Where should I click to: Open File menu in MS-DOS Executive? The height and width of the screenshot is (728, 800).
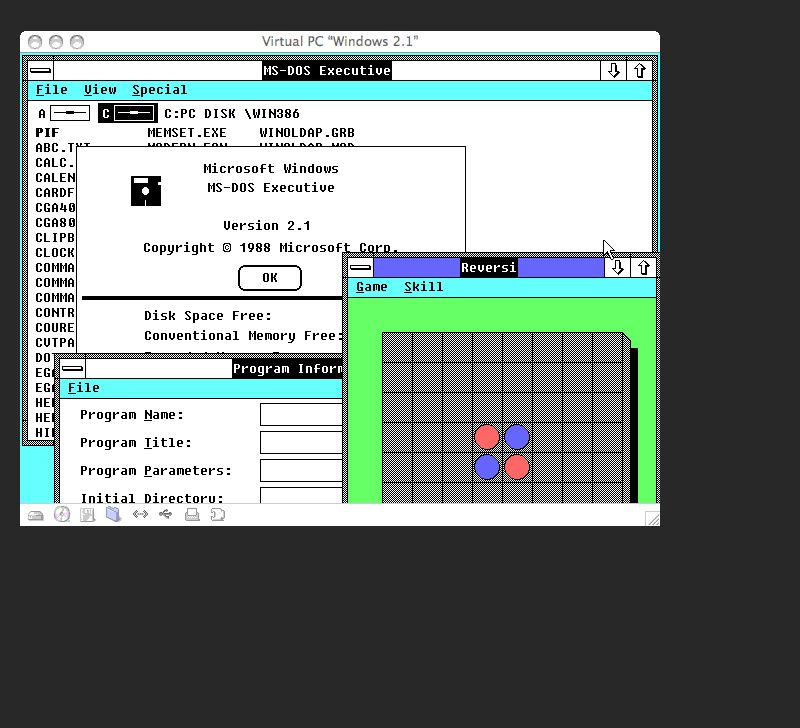pyautogui.click(x=52, y=90)
